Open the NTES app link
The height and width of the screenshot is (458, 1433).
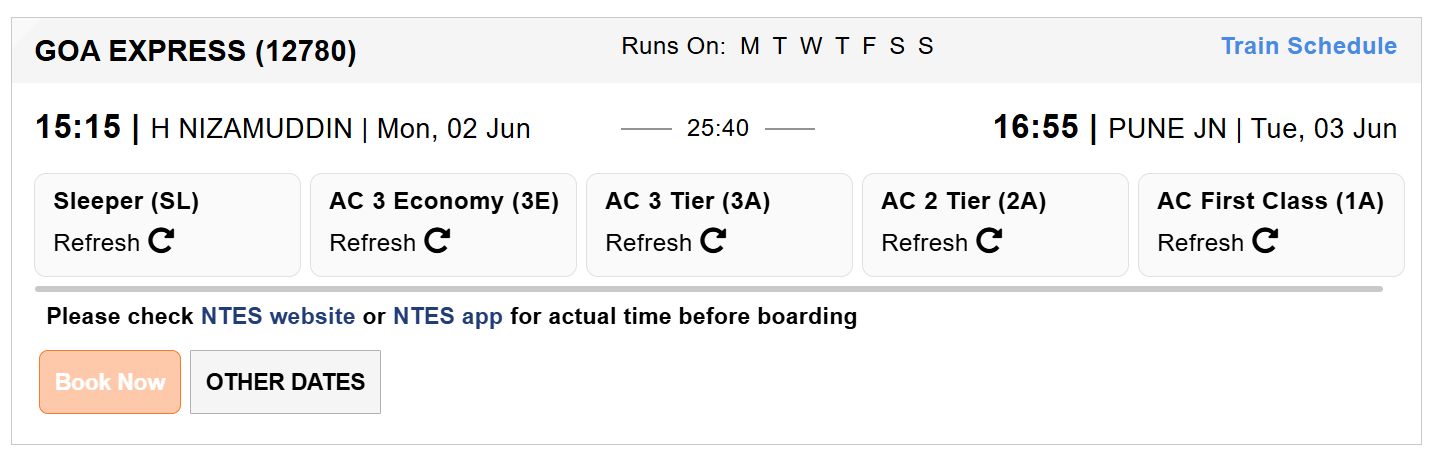tap(448, 317)
